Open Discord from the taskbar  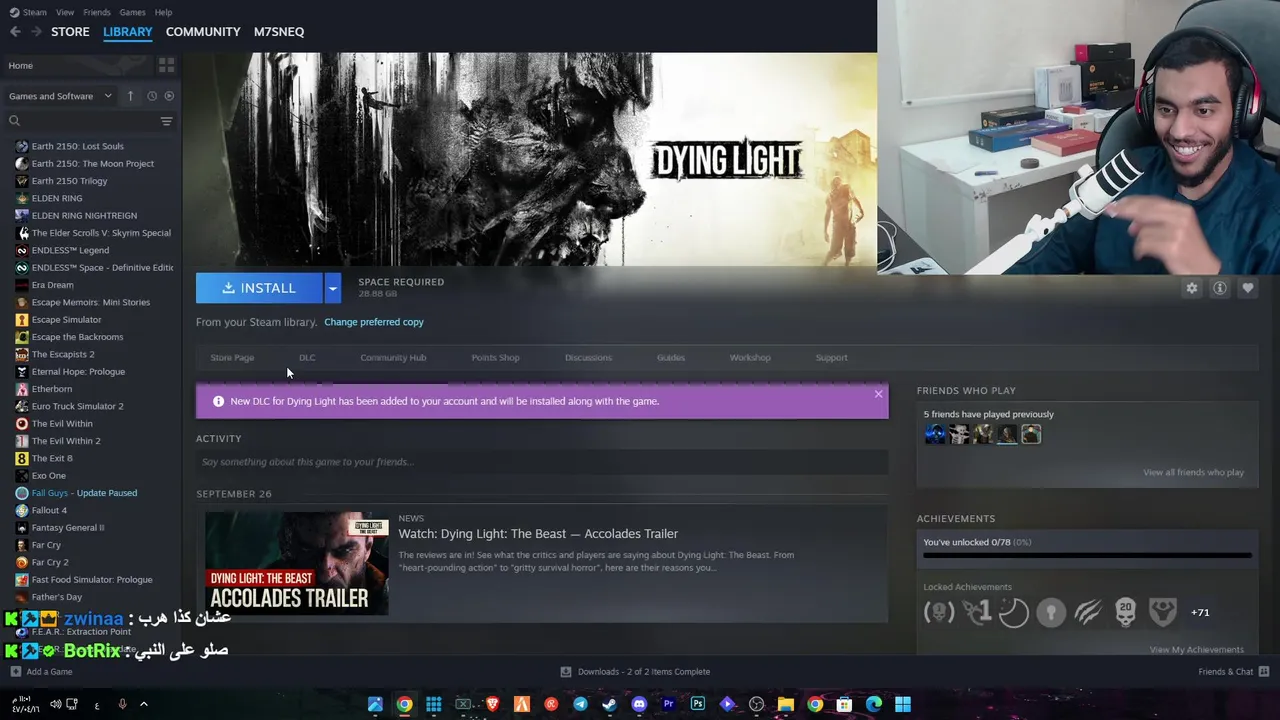point(639,704)
